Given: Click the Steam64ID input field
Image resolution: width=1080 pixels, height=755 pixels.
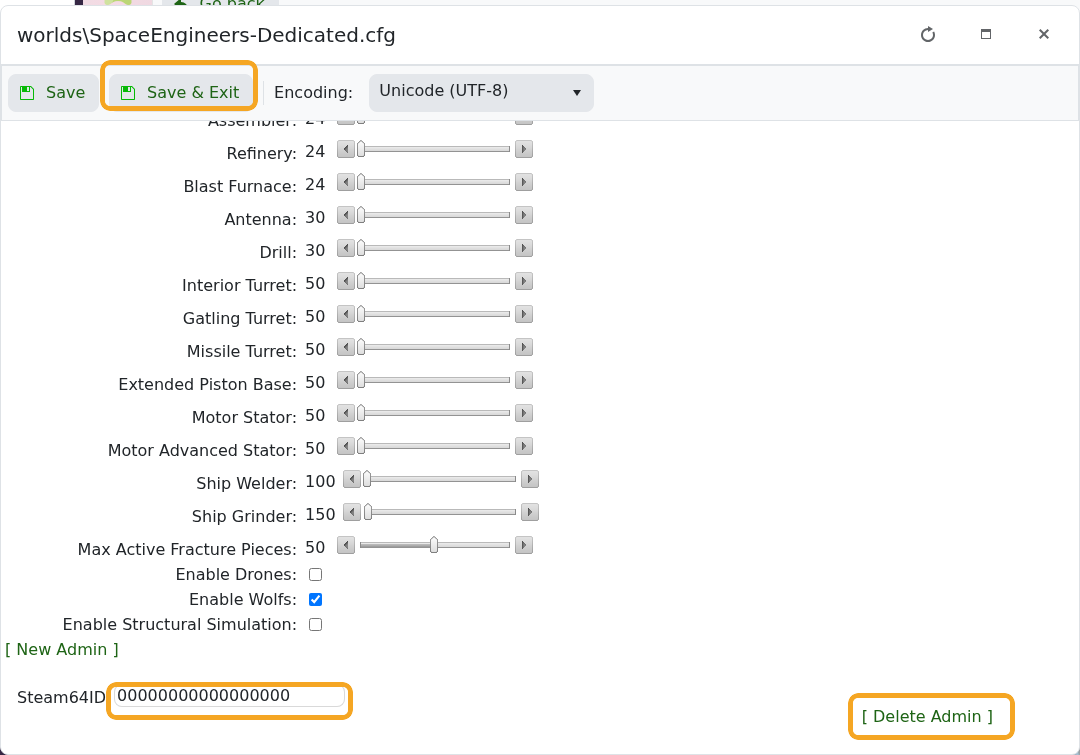Looking at the screenshot, I should [229, 696].
